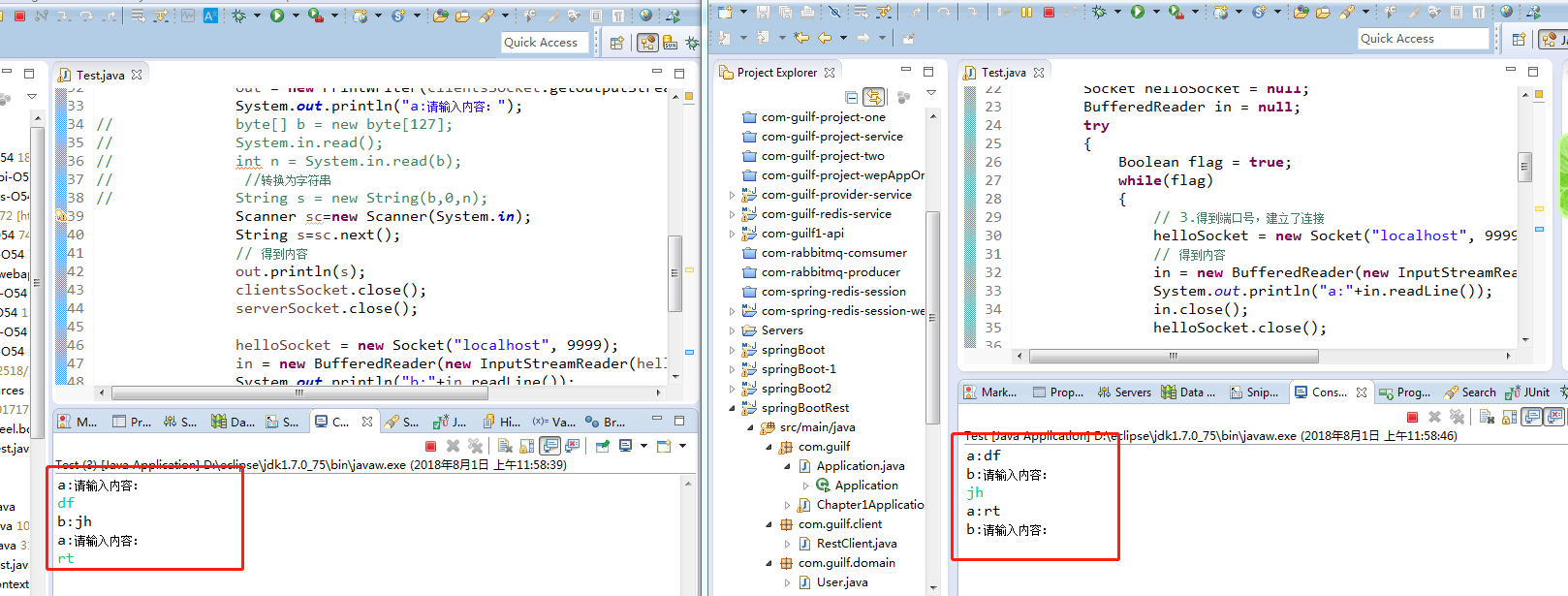Select com-rabbitmq-producer project in tree

click(x=830, y=272)
